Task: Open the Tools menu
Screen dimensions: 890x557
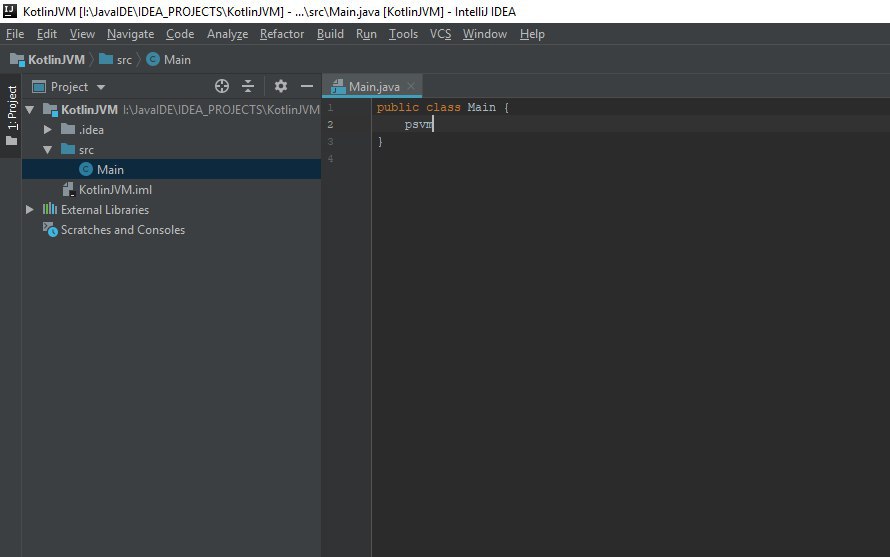Action: tap(403, 34)
